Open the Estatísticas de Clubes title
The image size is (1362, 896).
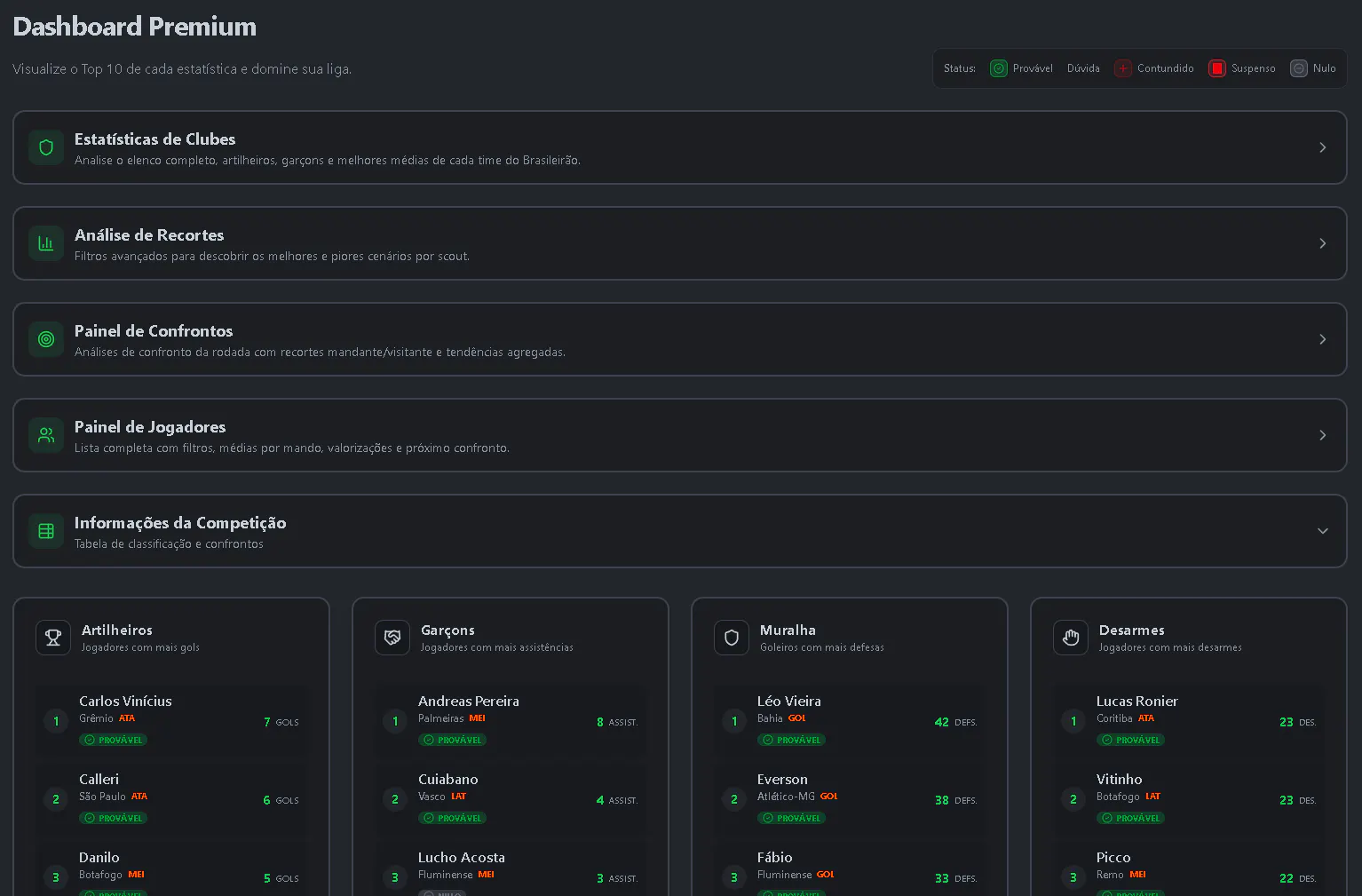[154, 139]
